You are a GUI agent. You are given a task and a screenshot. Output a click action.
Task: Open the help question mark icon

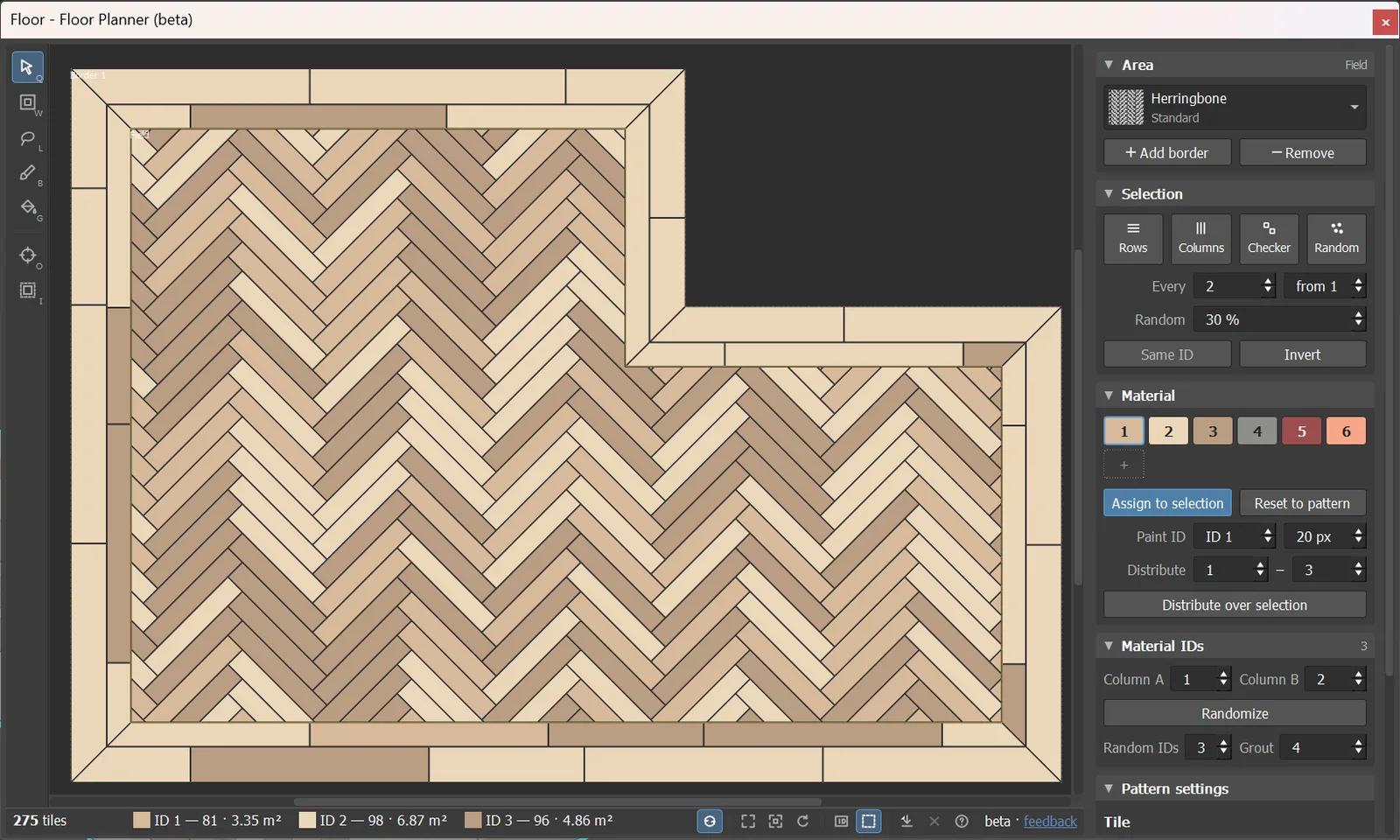pos(962,821)
